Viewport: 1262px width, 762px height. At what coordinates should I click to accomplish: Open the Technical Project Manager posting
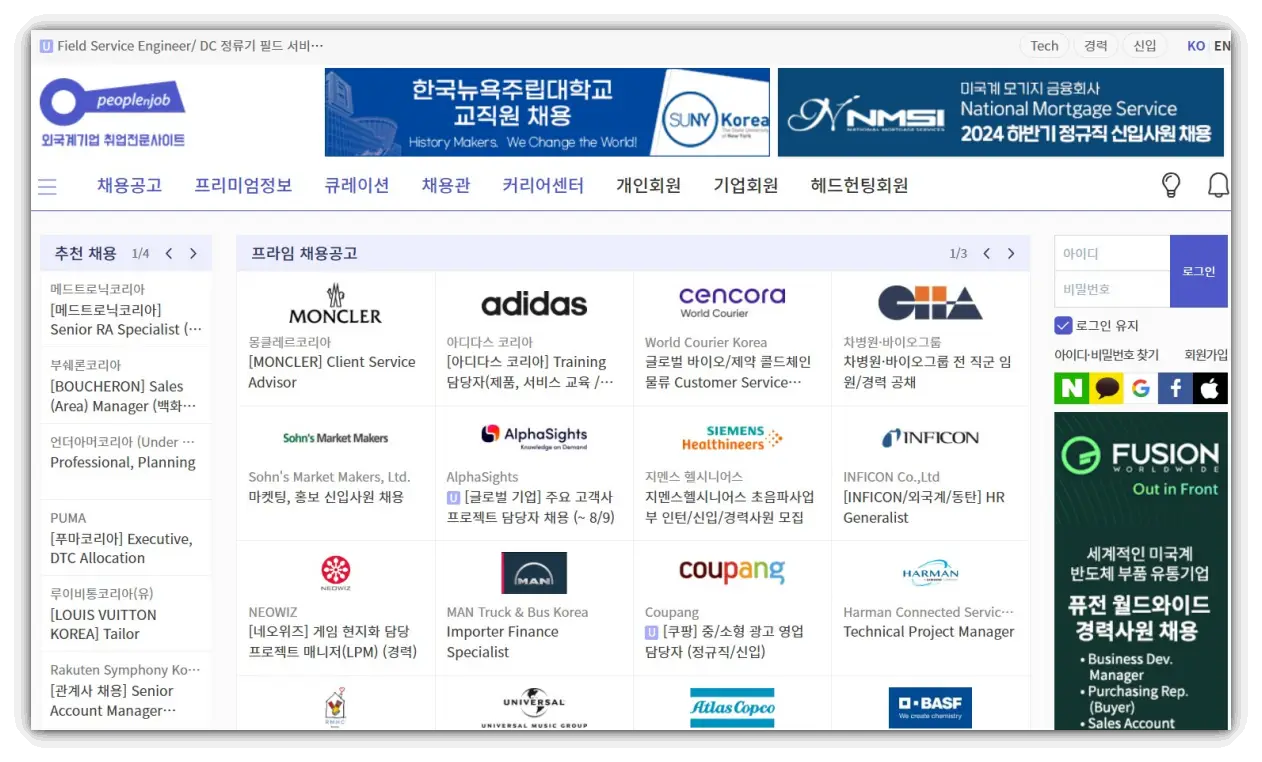[x=929, y=632]
